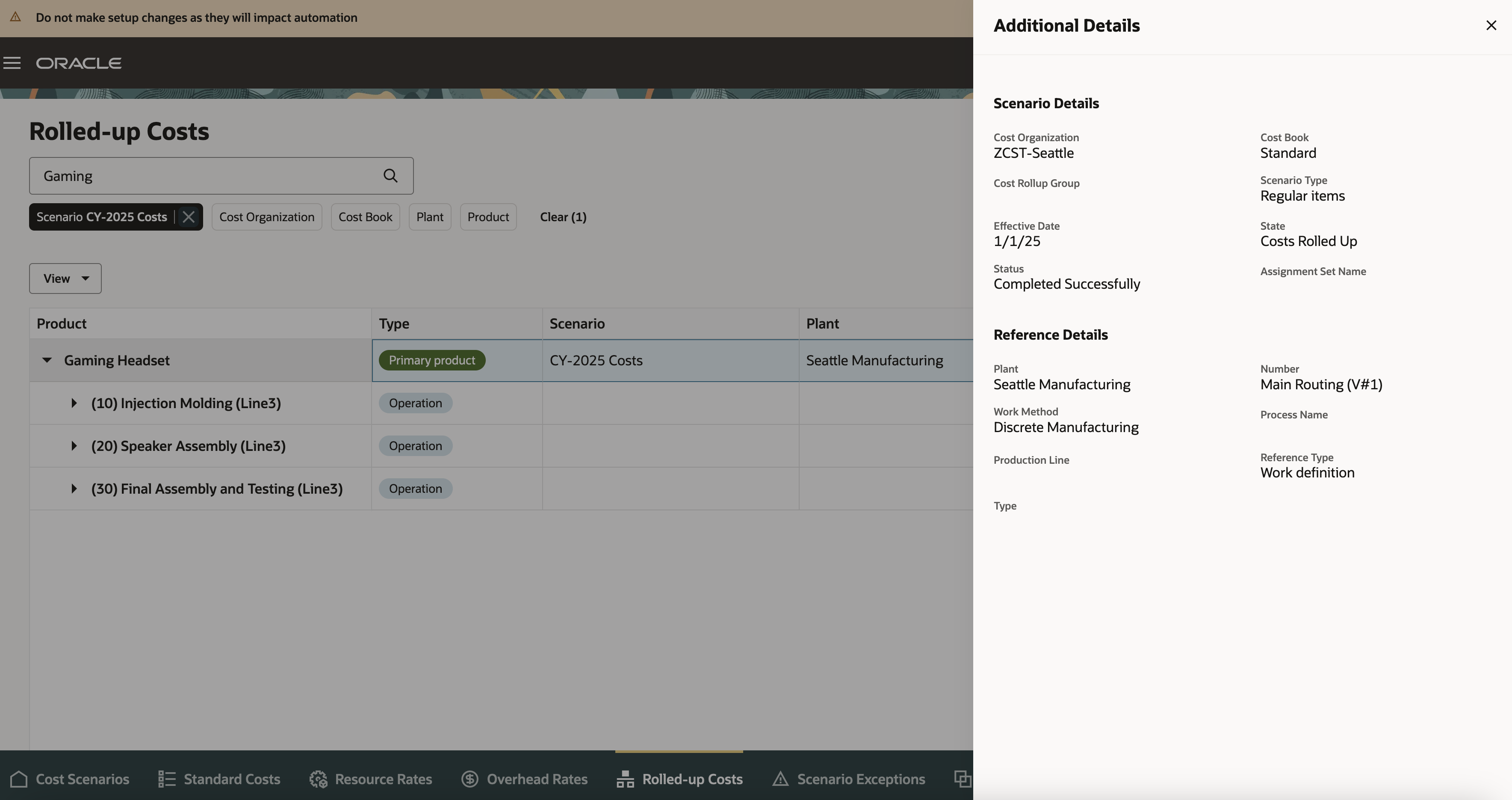The height and width of the screenshot is (800, 1512).
Task: Click the partially hidden rightmost tab icon
Action: pos(962,779)
